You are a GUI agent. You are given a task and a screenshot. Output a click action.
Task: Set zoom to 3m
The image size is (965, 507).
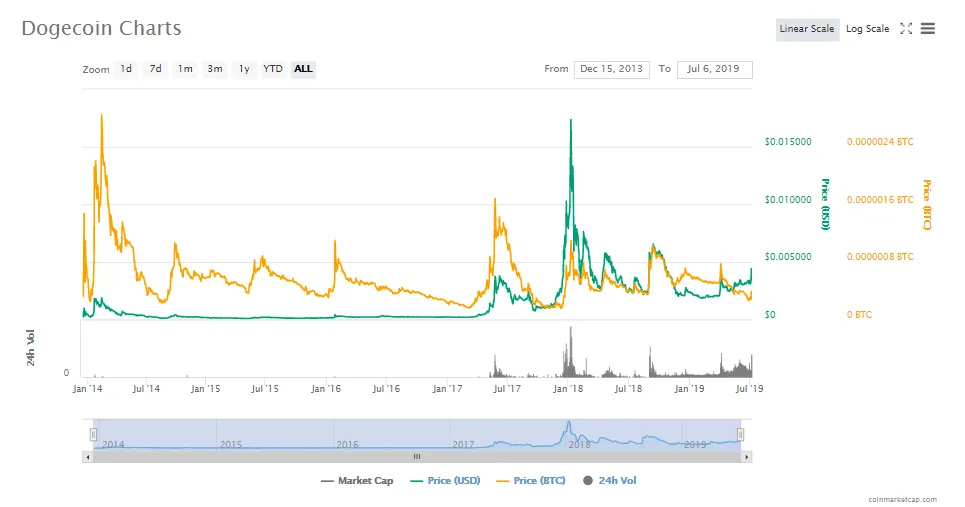click(x=215, y=69)
